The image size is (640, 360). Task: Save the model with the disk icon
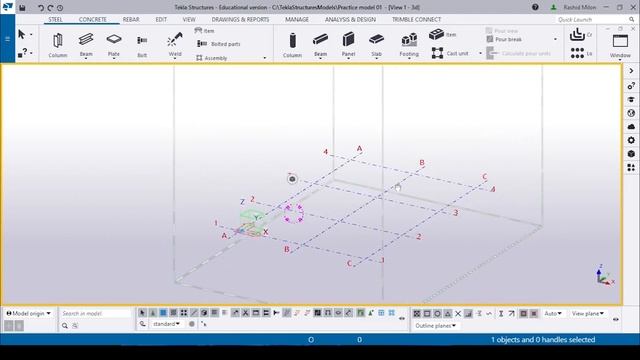pyautogui.click(x=22, y=7)
